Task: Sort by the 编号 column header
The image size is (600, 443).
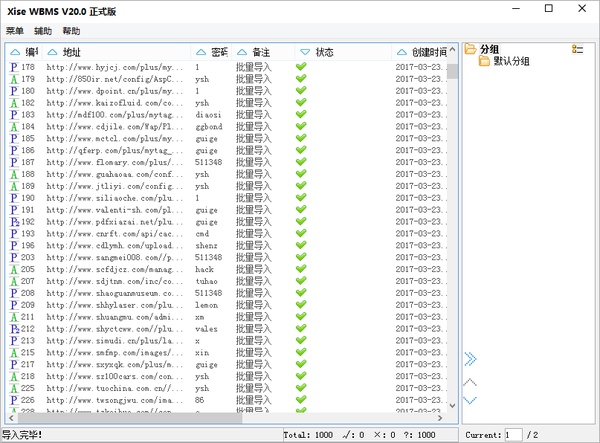Action: 24,52
